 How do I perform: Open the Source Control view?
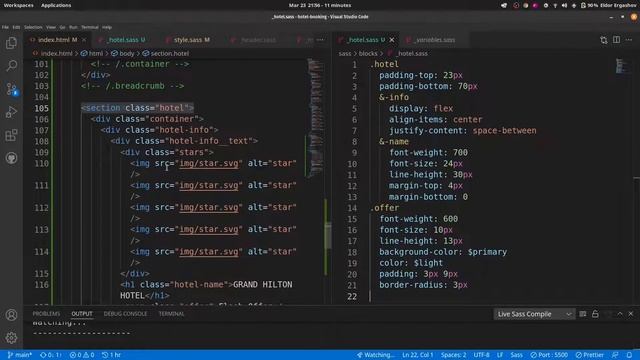[11, 89]
